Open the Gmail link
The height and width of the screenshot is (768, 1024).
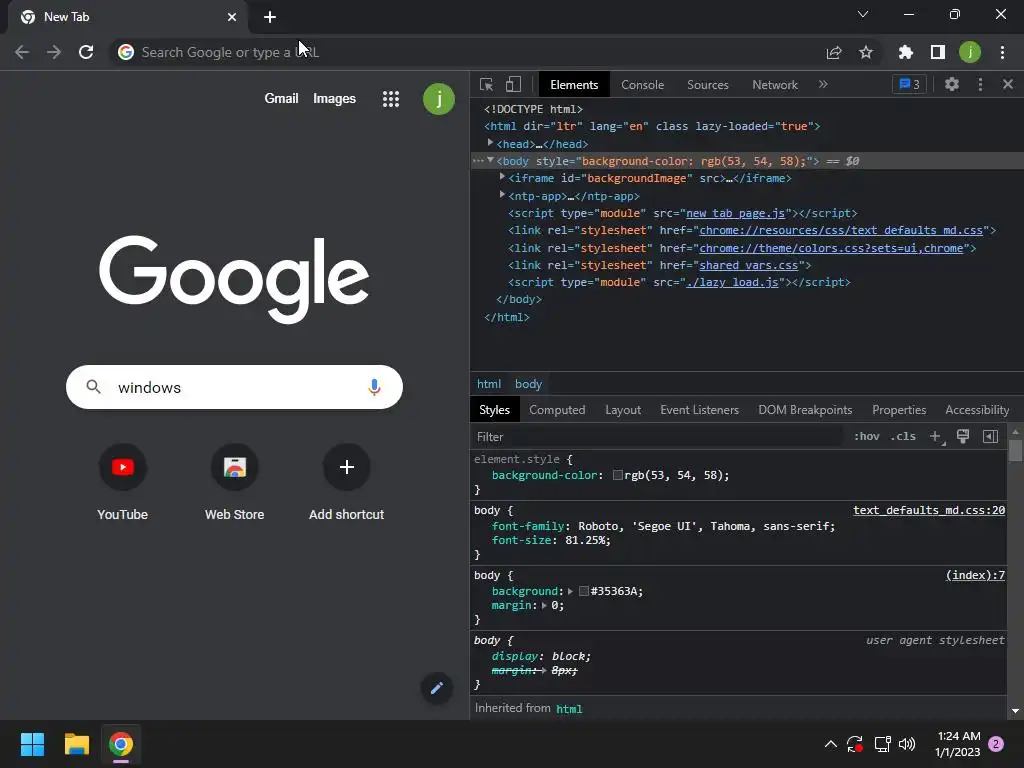(x=281, y=99)
